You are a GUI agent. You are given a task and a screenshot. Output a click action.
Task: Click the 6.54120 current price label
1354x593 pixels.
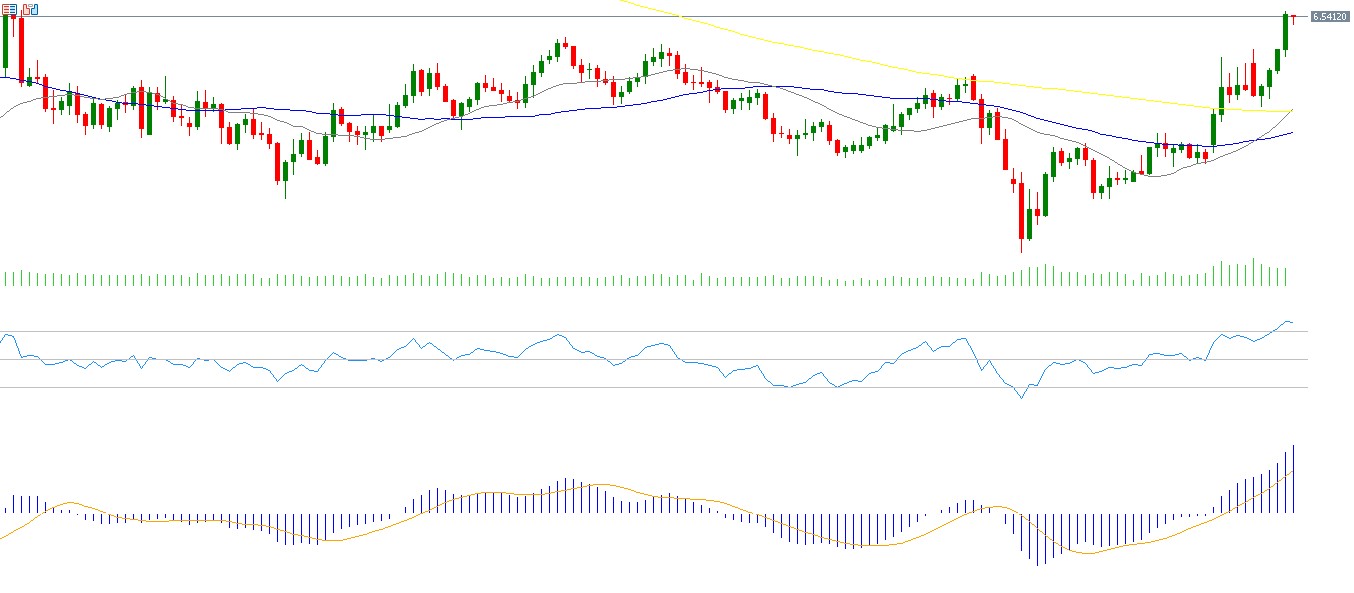(1329, 17)
